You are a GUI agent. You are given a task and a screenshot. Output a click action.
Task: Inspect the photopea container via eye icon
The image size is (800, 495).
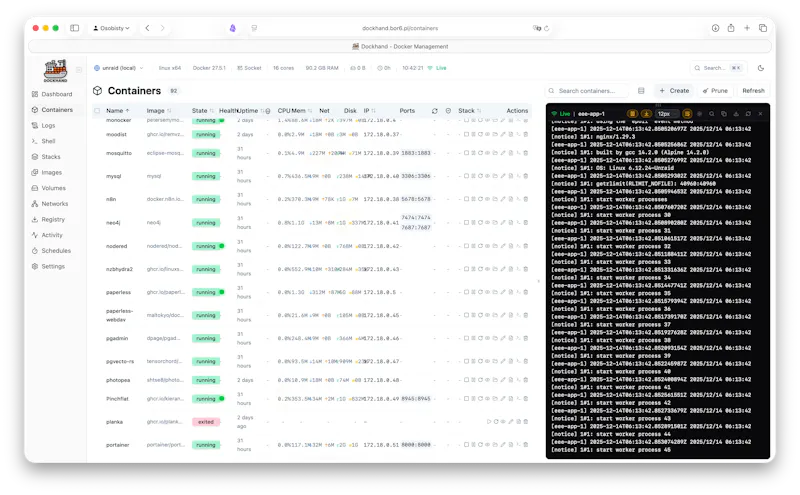pyautogui.click(x=487, y=380)
